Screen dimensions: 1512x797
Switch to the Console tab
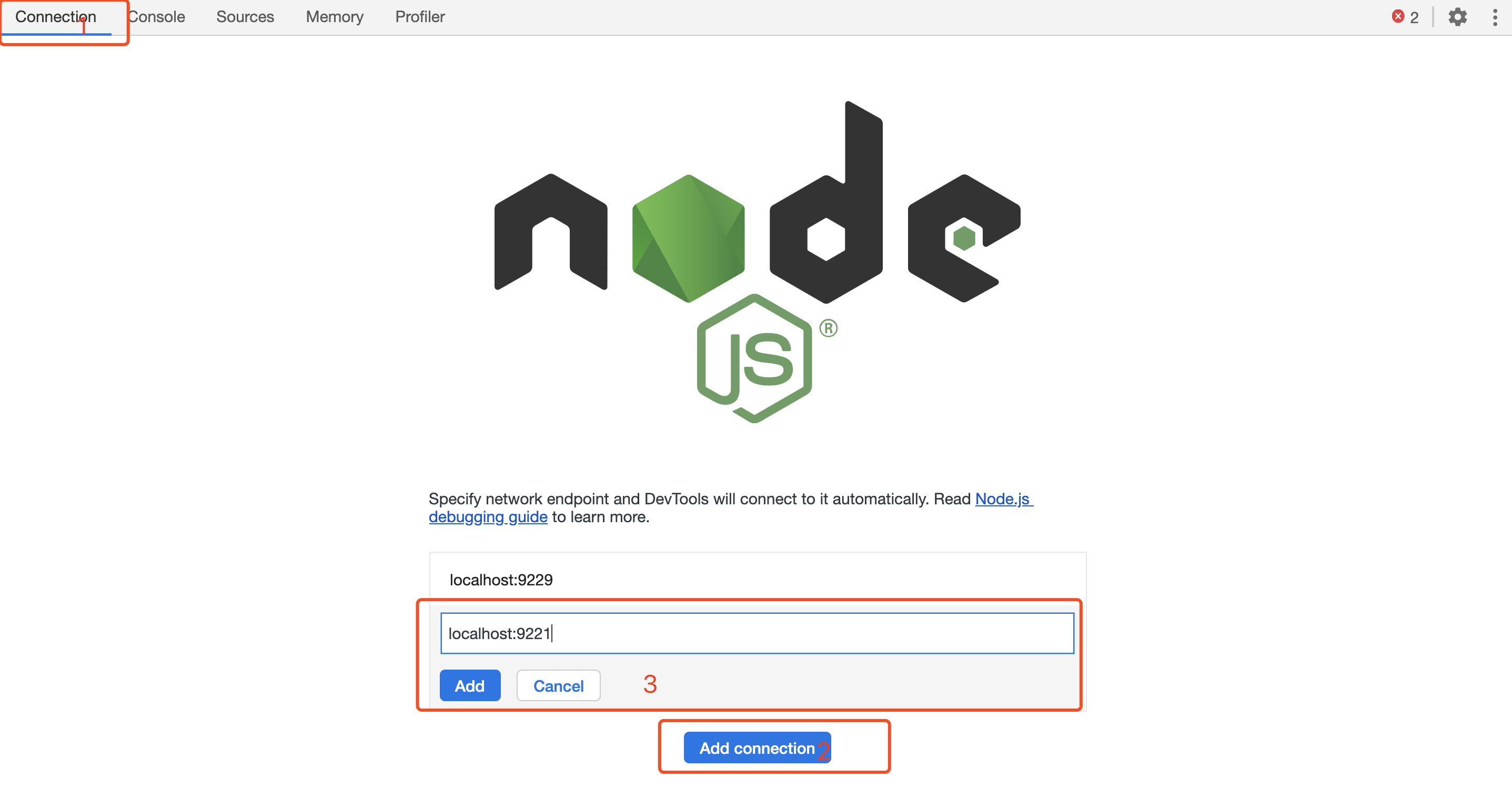pos(156,17)
